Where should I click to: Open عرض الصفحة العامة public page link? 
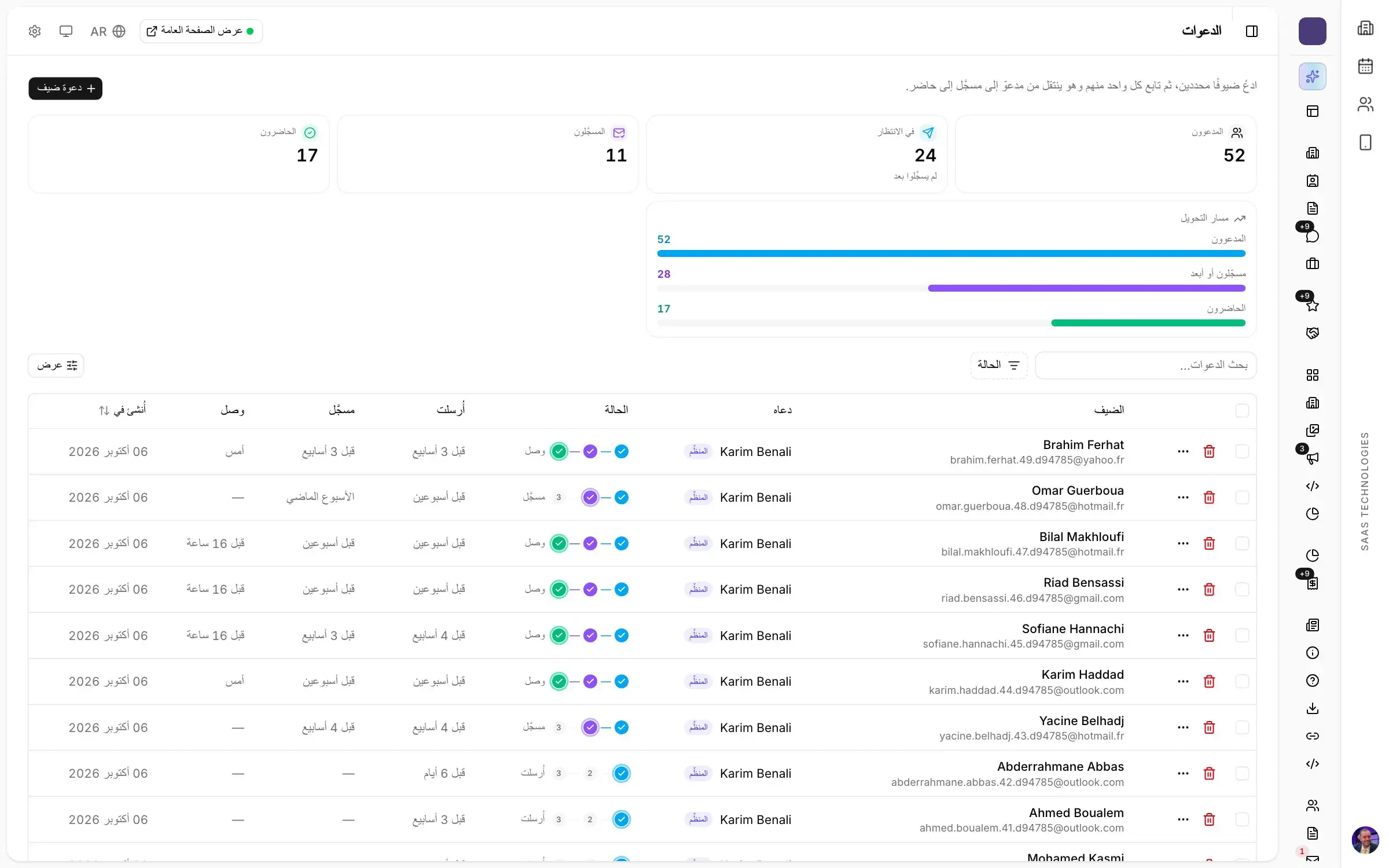(x=201, y=31)
